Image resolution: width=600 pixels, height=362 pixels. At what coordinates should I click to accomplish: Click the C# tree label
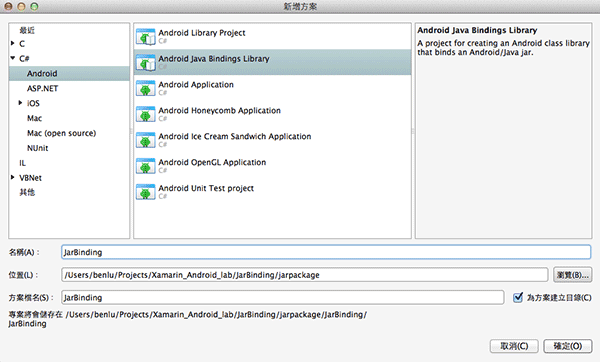pos(24,58)
